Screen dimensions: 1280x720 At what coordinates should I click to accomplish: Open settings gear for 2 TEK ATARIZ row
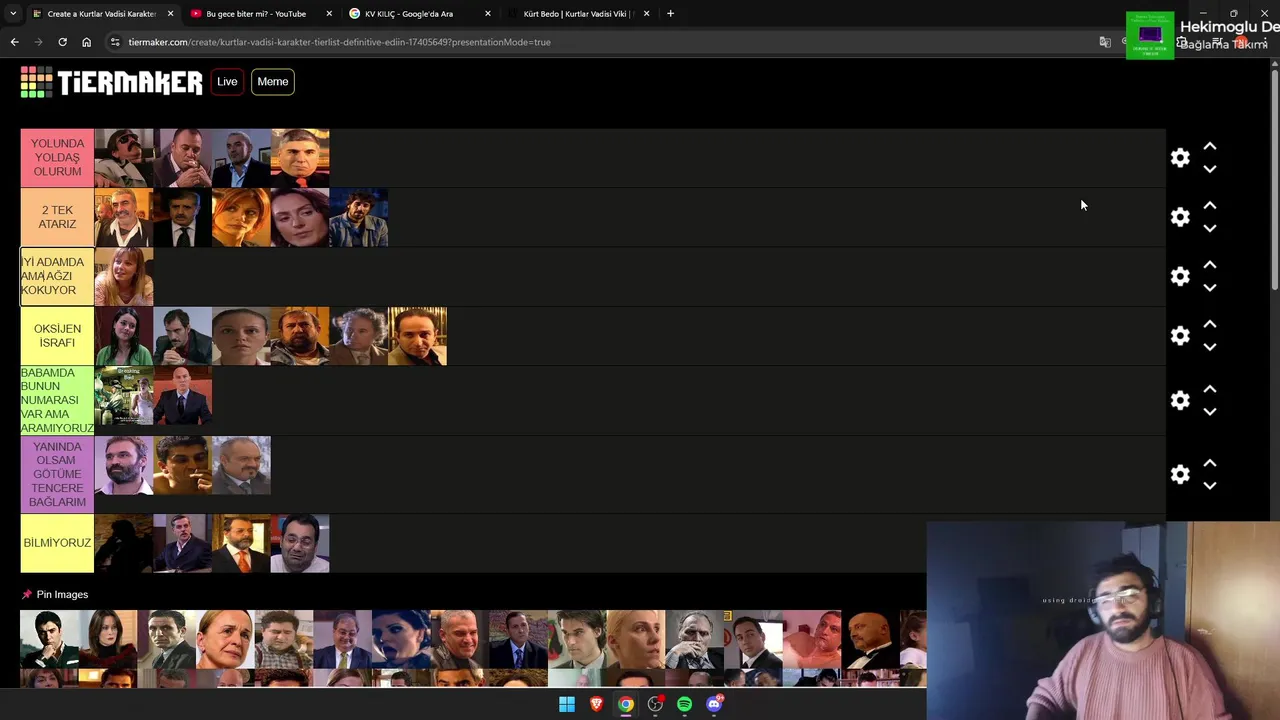[1180, 217]
